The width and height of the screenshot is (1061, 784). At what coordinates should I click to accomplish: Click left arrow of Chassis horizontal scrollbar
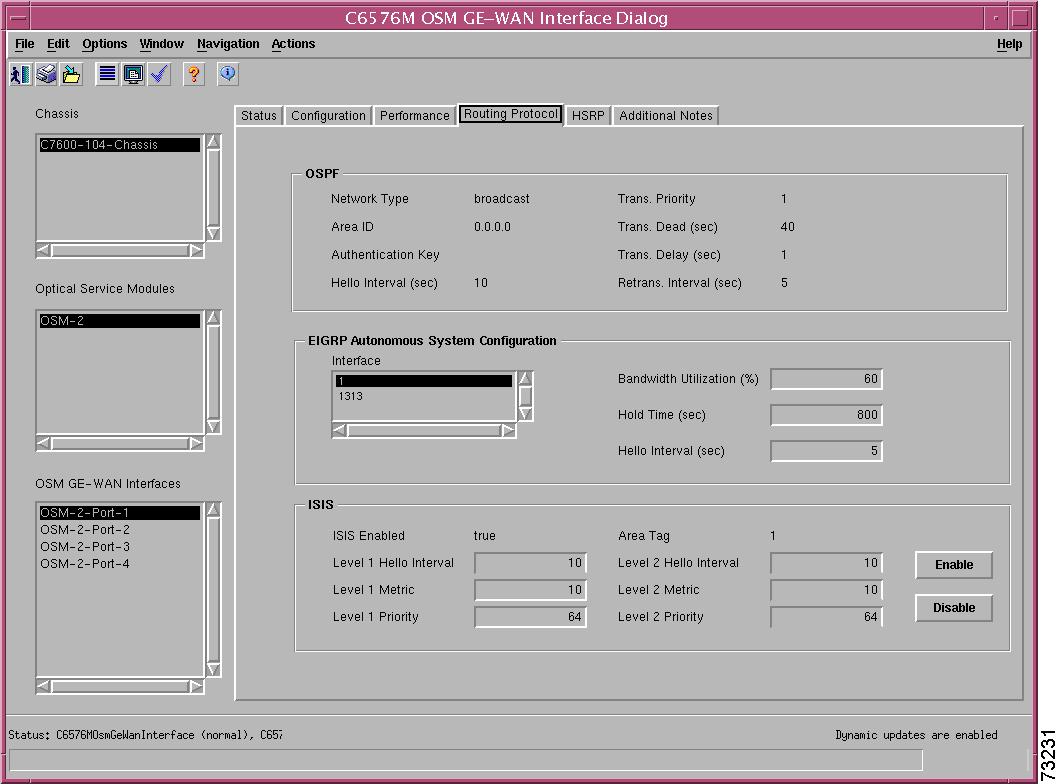point(43,250)
